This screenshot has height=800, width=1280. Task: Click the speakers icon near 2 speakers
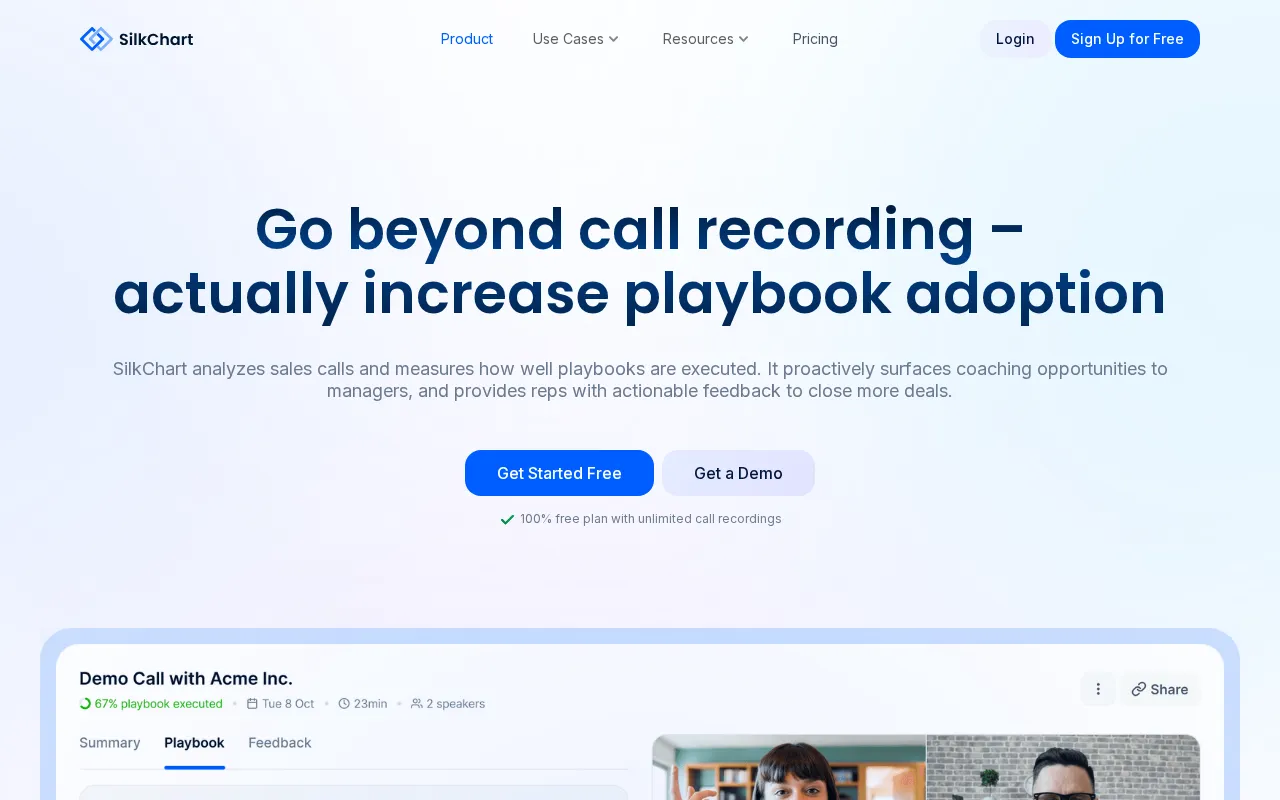coord(417,704)
